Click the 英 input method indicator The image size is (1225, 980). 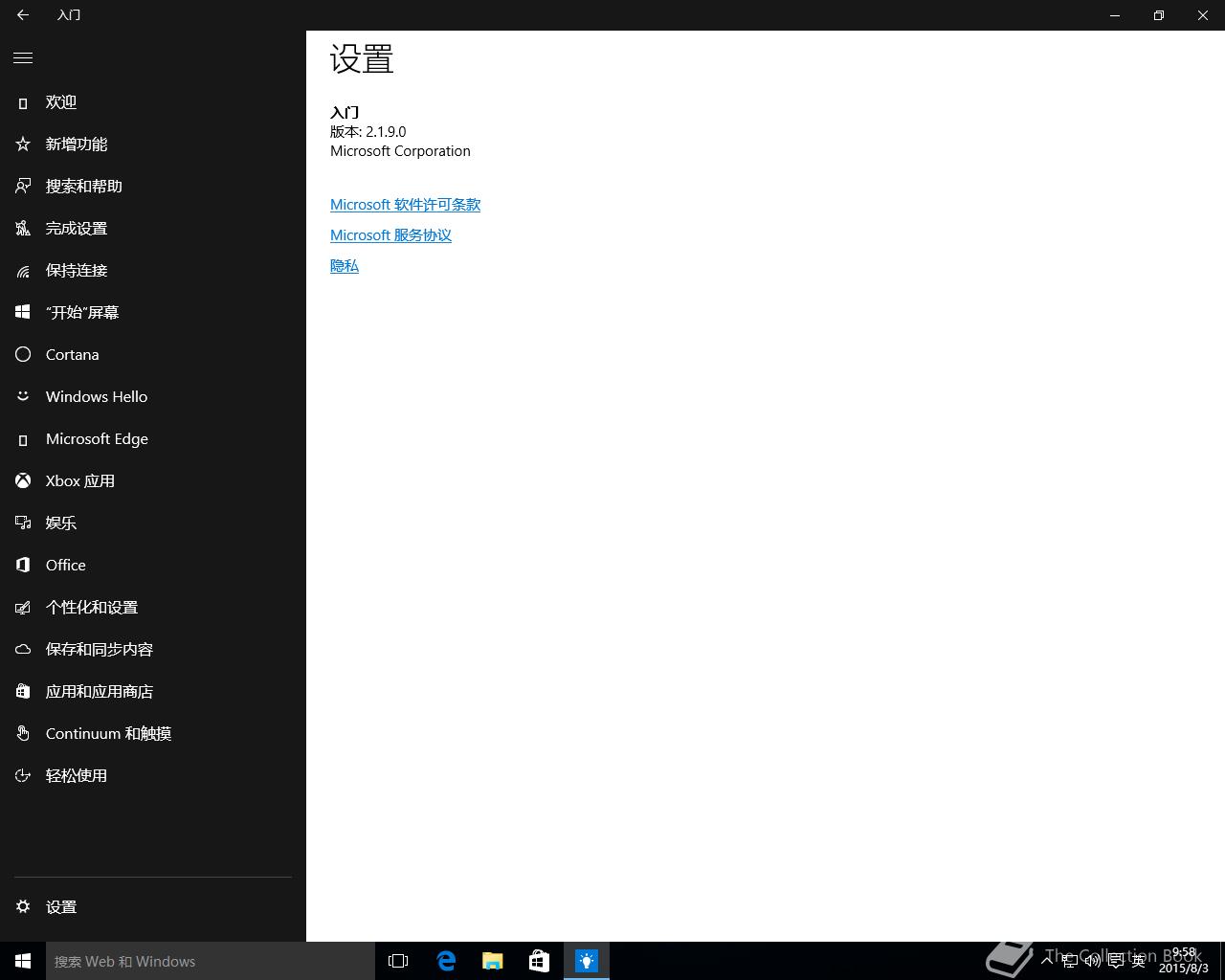[x=1138, y=961]
